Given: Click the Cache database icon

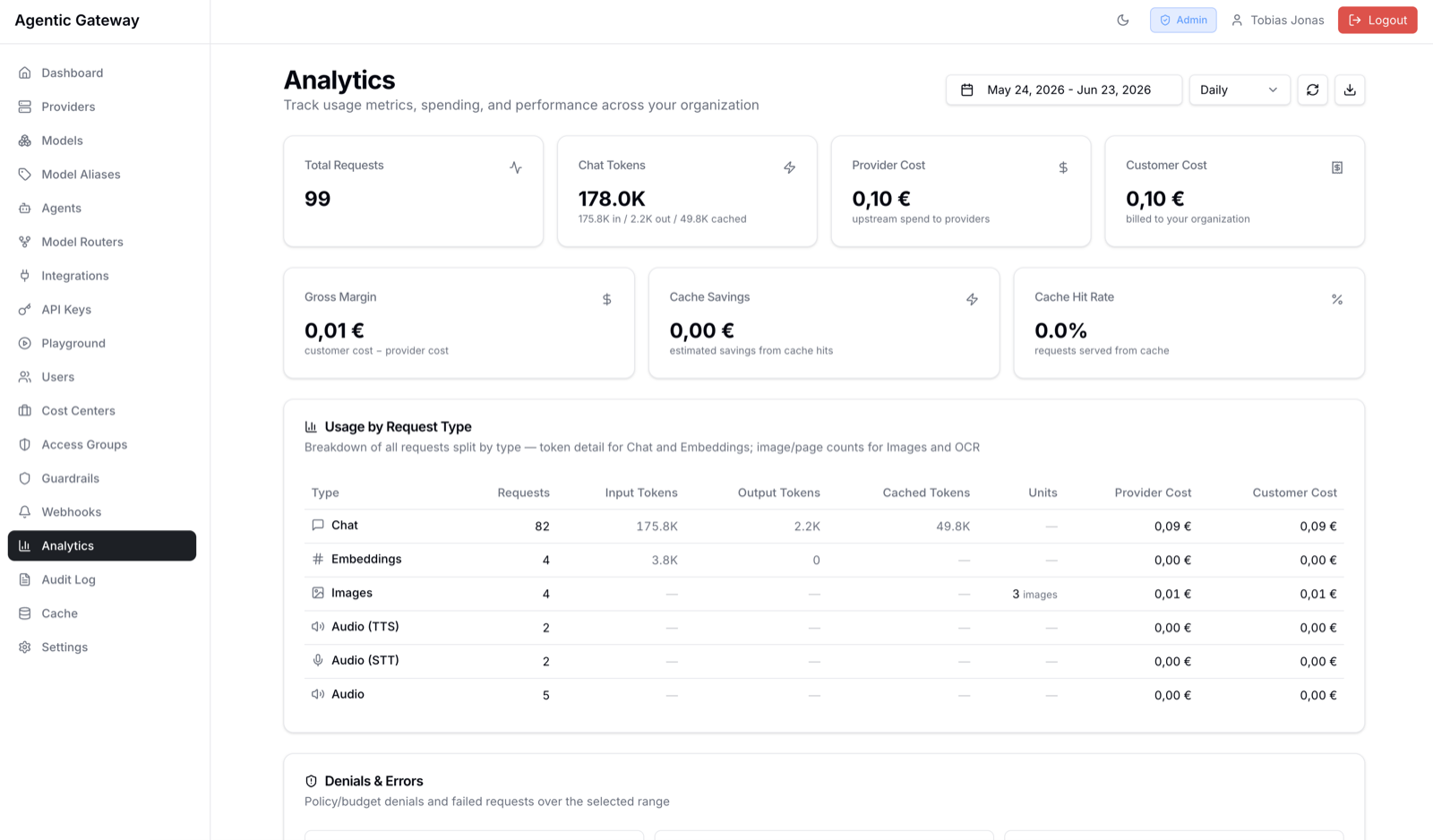Looking at the screenshot, I should (x=25, y=613).
